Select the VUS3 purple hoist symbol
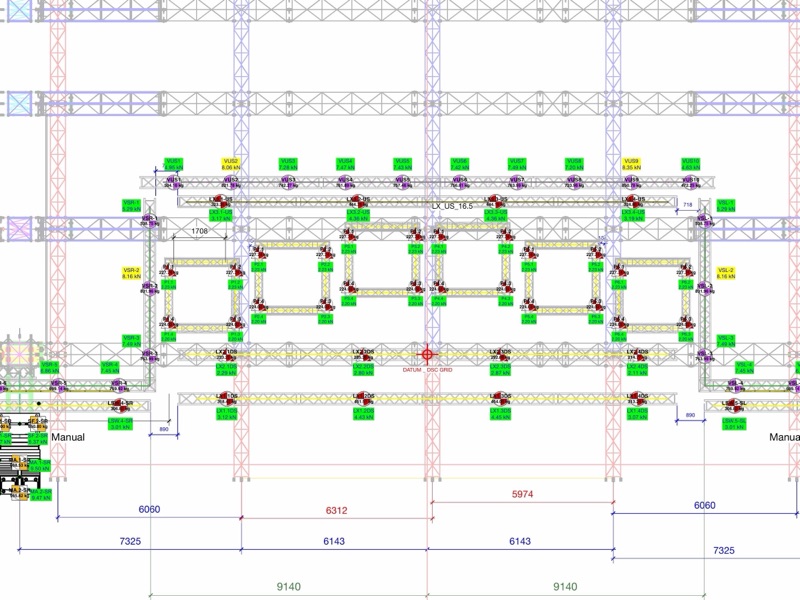This screenshot has height=600, width=800. click(287, 182)
